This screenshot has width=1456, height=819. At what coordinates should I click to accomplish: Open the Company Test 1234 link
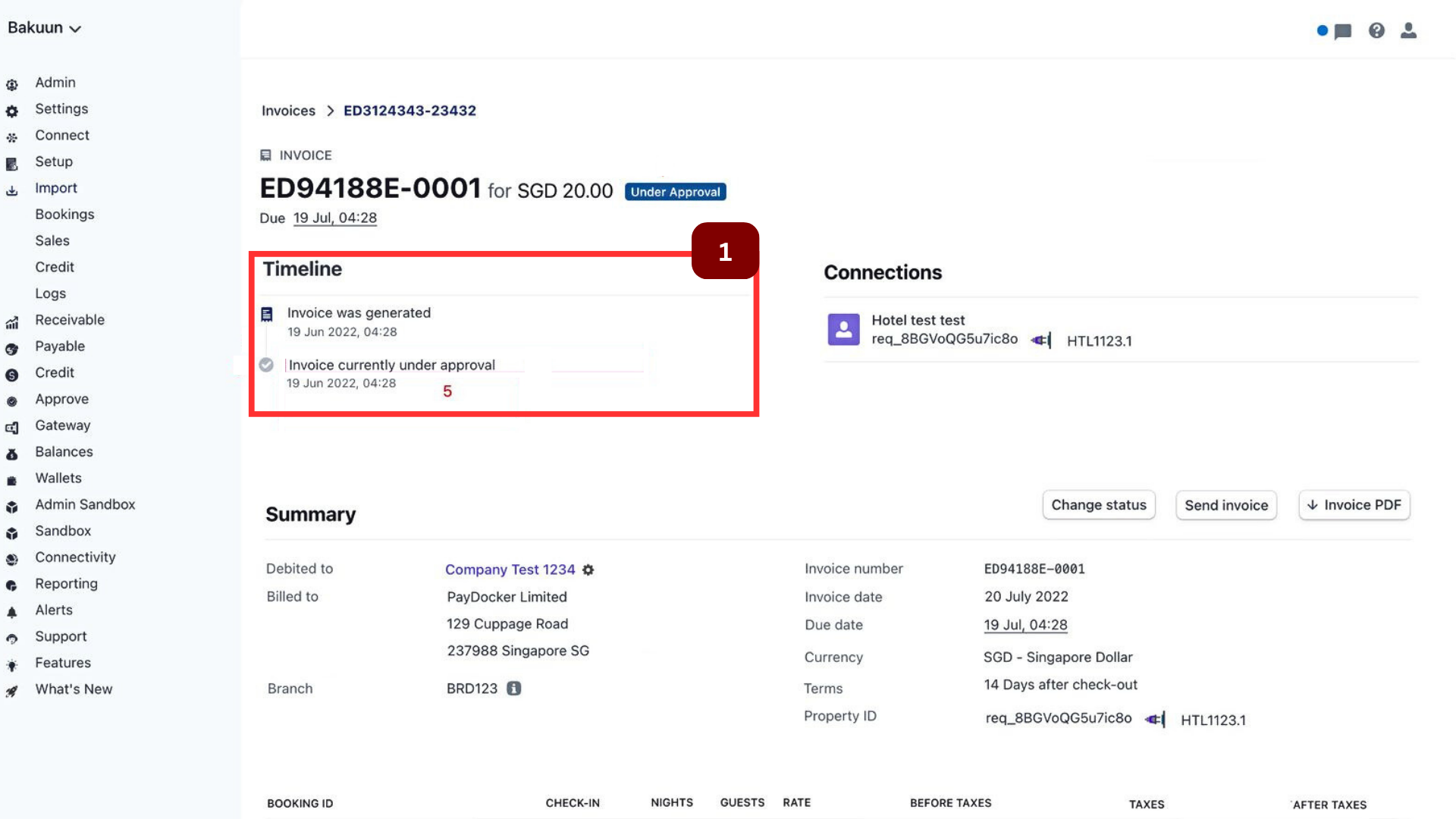(510, 570)
